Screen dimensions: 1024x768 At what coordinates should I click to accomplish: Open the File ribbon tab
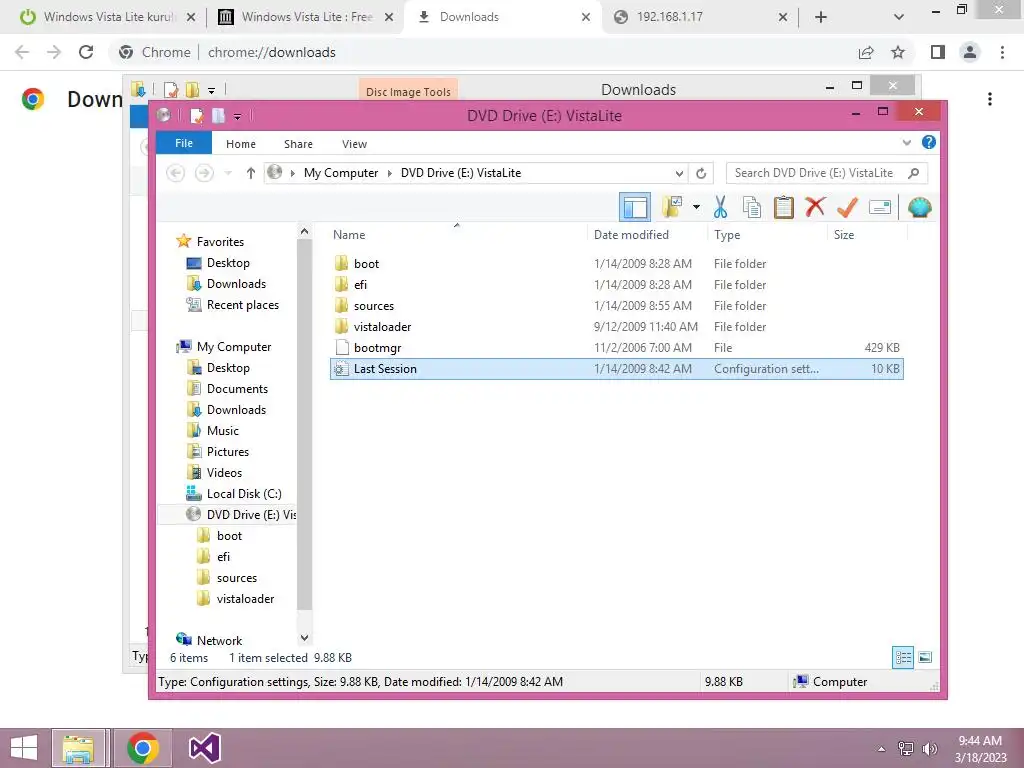(184, 143)
